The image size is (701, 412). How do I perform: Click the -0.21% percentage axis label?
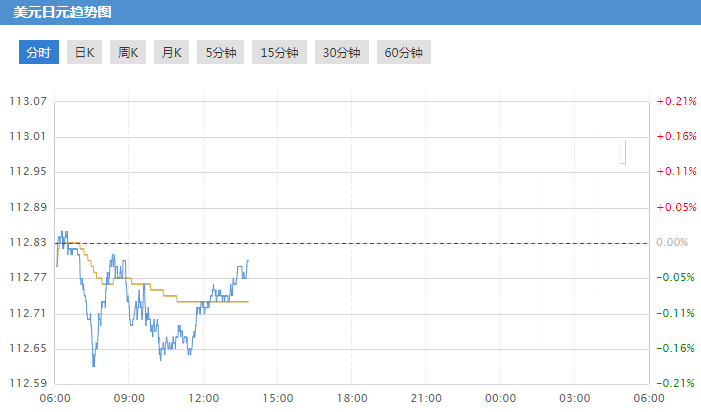pyautogui.click(x=676, y=383)
